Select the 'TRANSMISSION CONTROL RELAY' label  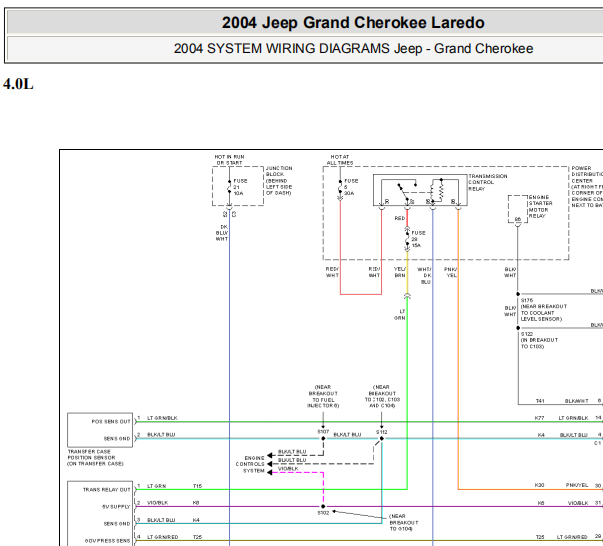coord(488,182)
